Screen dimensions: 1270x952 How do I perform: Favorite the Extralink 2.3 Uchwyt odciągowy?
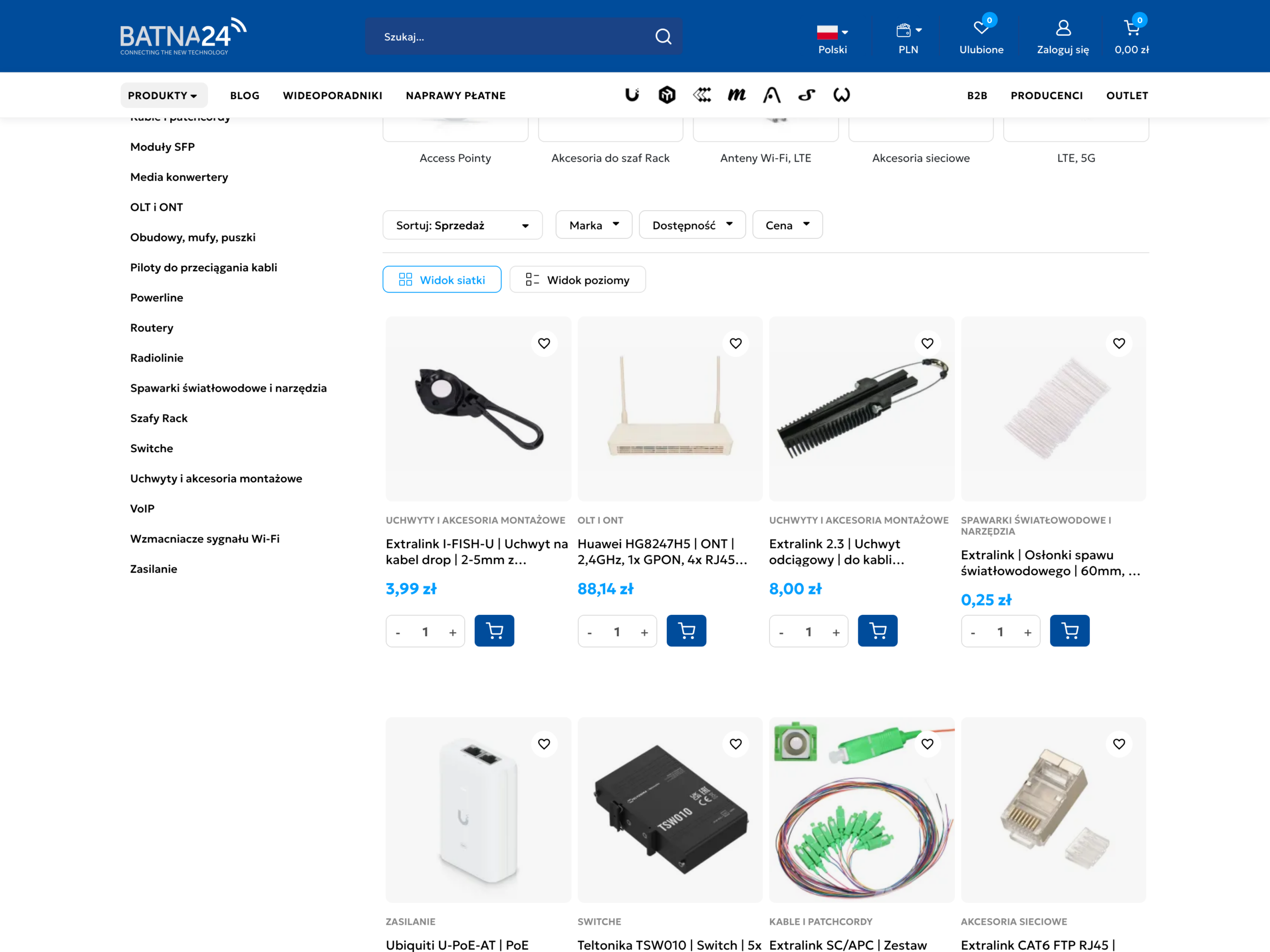[927, 343]
